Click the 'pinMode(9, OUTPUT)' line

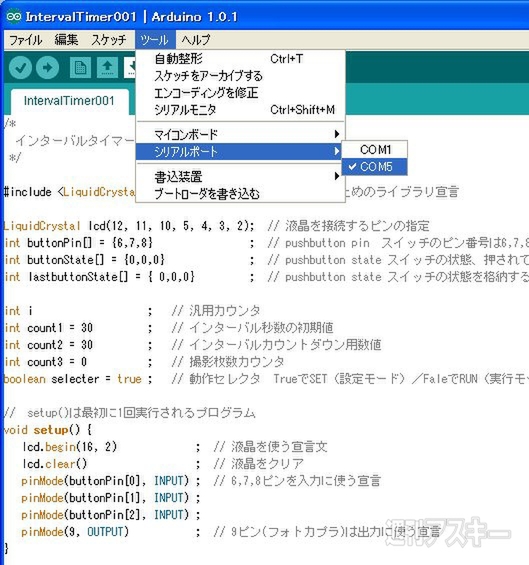pyautogui.click(x=75, y=532)
